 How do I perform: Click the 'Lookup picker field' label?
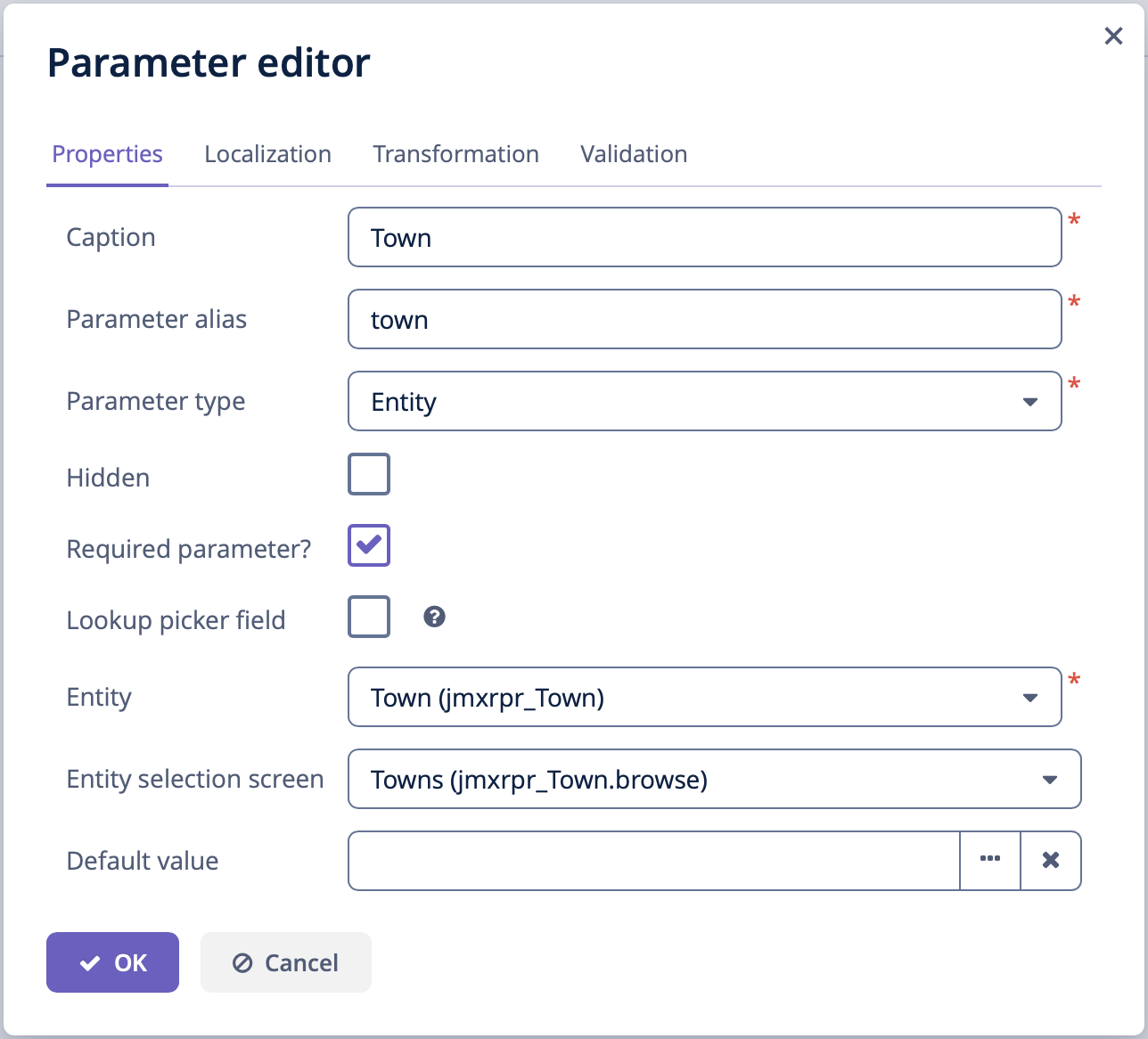176,620
